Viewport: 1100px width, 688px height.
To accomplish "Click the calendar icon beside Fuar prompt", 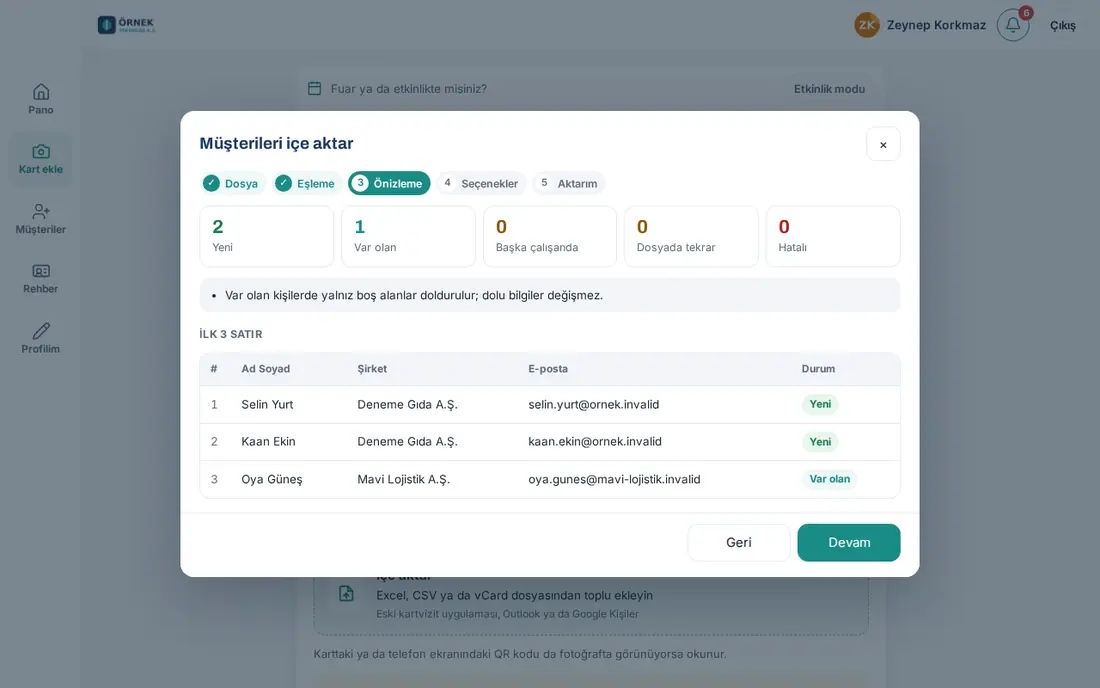I will [x=314, y=88].
